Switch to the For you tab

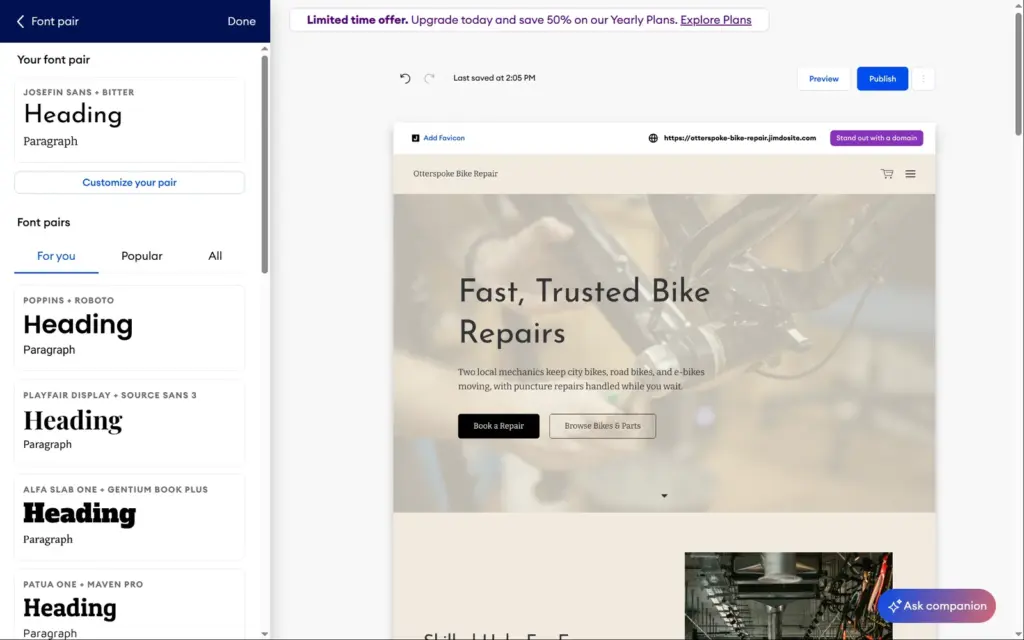pos(56,256)
